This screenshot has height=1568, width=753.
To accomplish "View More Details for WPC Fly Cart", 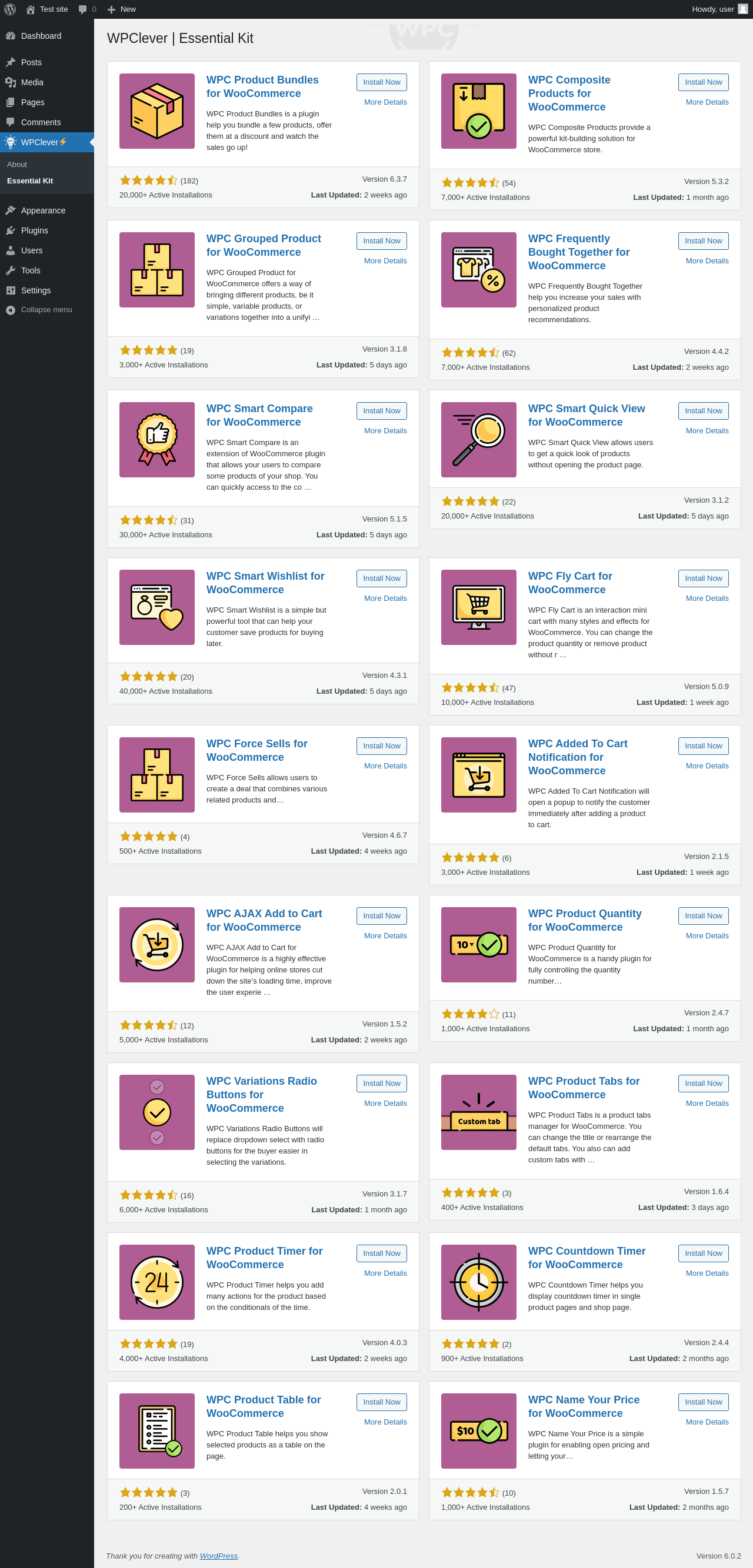I will (707, 599).
